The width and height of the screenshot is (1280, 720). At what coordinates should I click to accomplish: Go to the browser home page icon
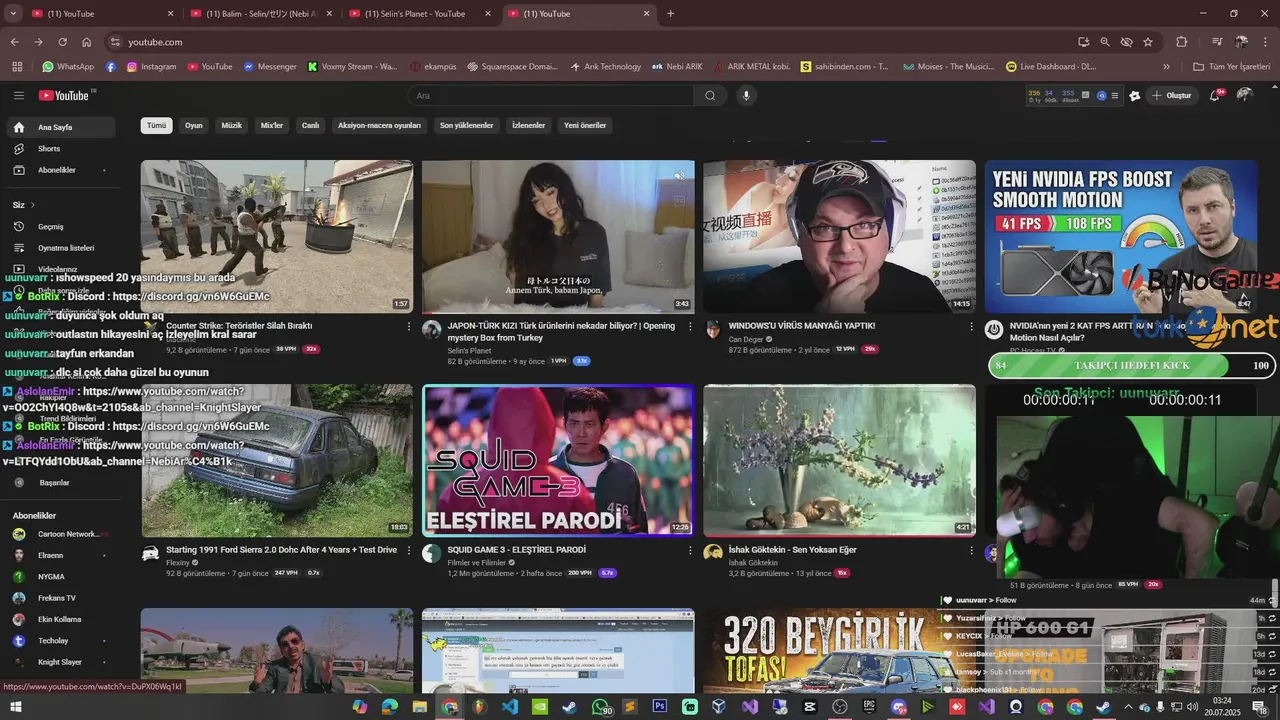click(87, 42)
